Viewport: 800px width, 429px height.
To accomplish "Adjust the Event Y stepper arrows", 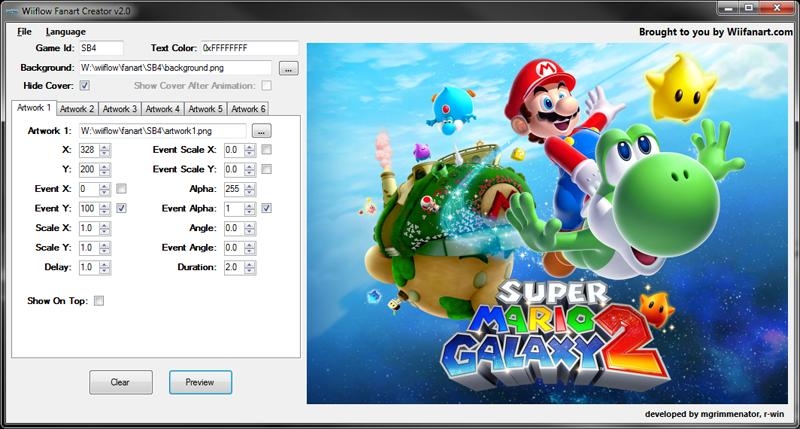I will click(105, 209).
